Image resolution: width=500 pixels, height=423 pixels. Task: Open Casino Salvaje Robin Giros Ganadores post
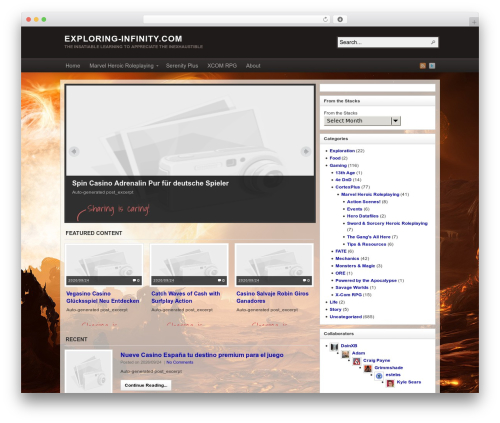tap(272, 297)
